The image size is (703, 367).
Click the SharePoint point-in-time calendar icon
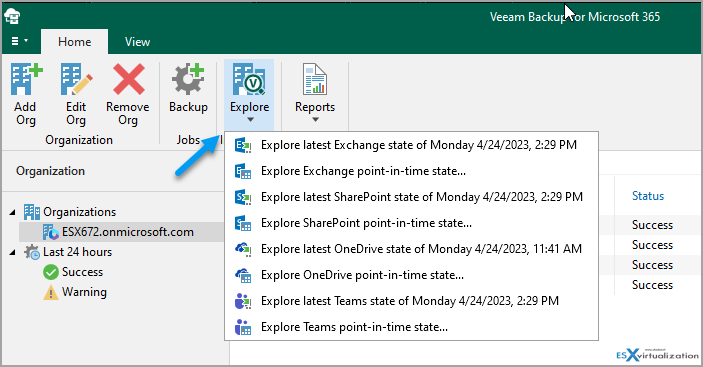[x=243, y=223]
